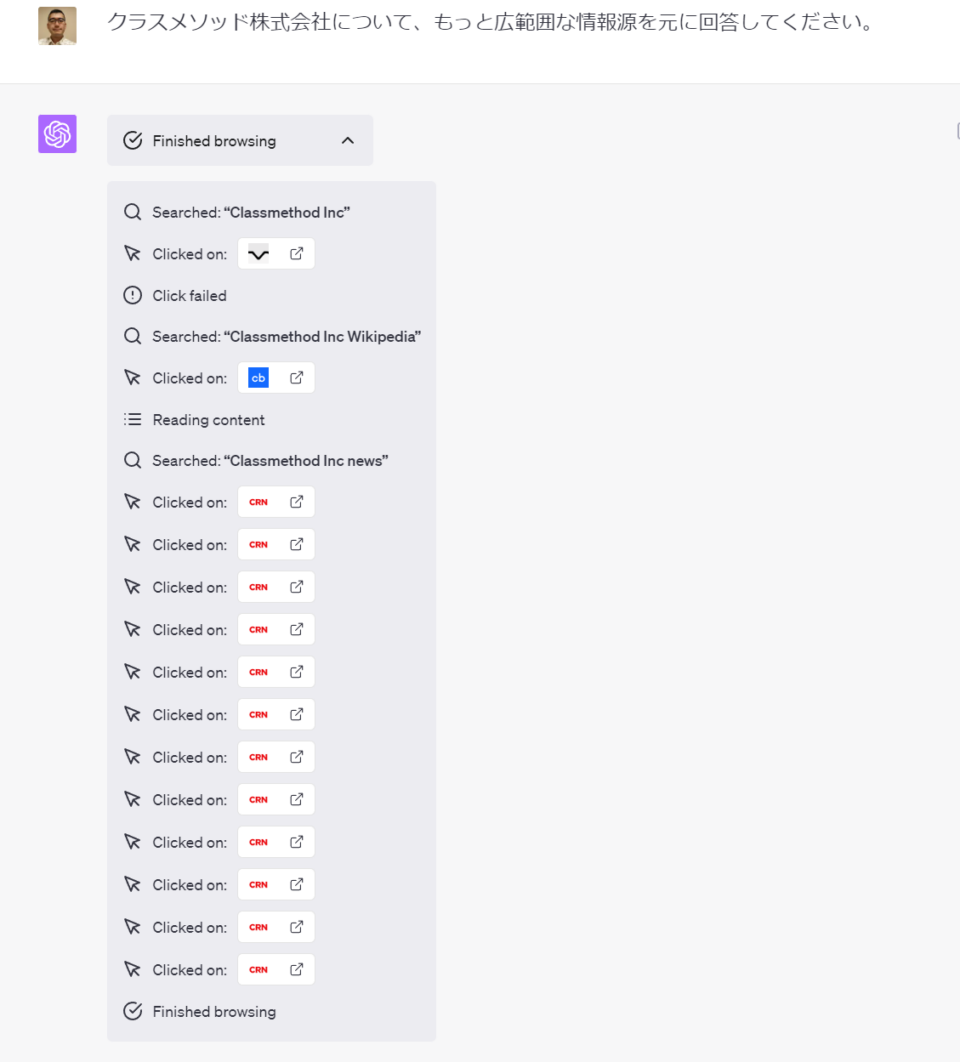Open the Crunchbase cb source icon
The image size is (960, 1062).
(x=258, y=378)
